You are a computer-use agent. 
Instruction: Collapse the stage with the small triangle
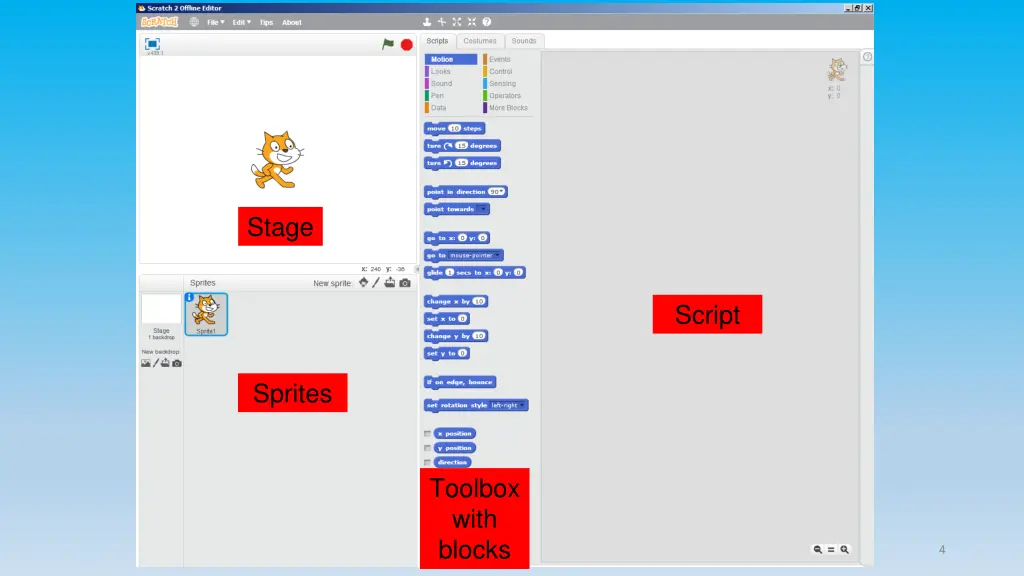[417, 269]
